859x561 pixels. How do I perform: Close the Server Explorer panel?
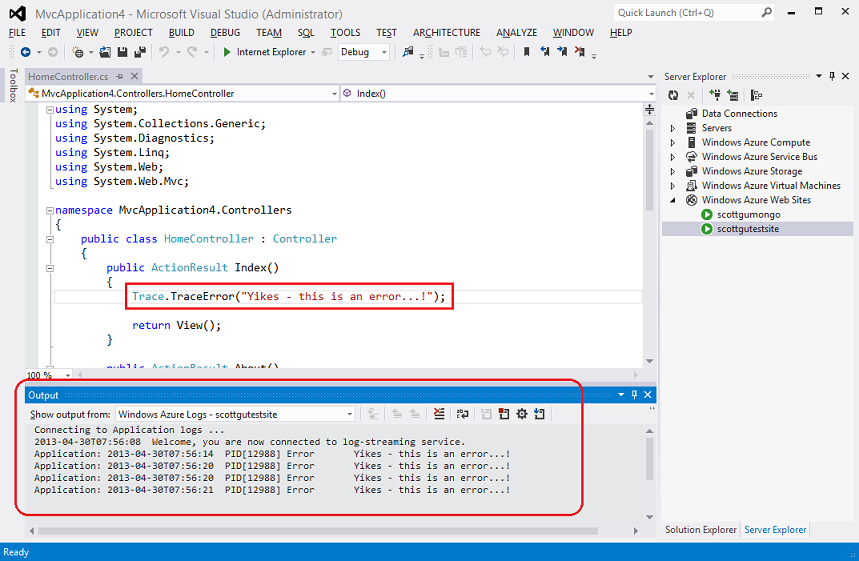[x=845, y=76]
